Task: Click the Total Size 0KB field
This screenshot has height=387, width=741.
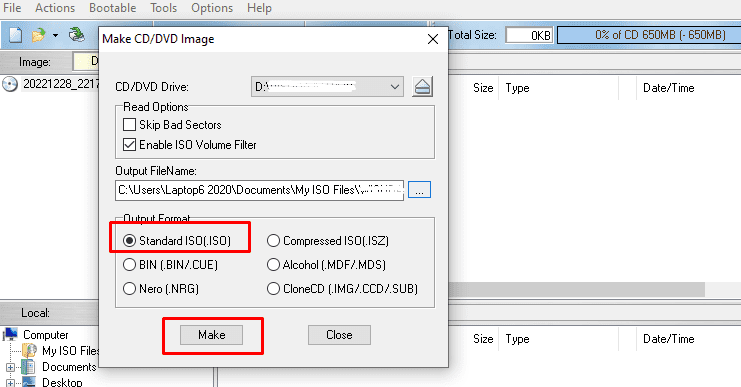Action: [529, 35]
